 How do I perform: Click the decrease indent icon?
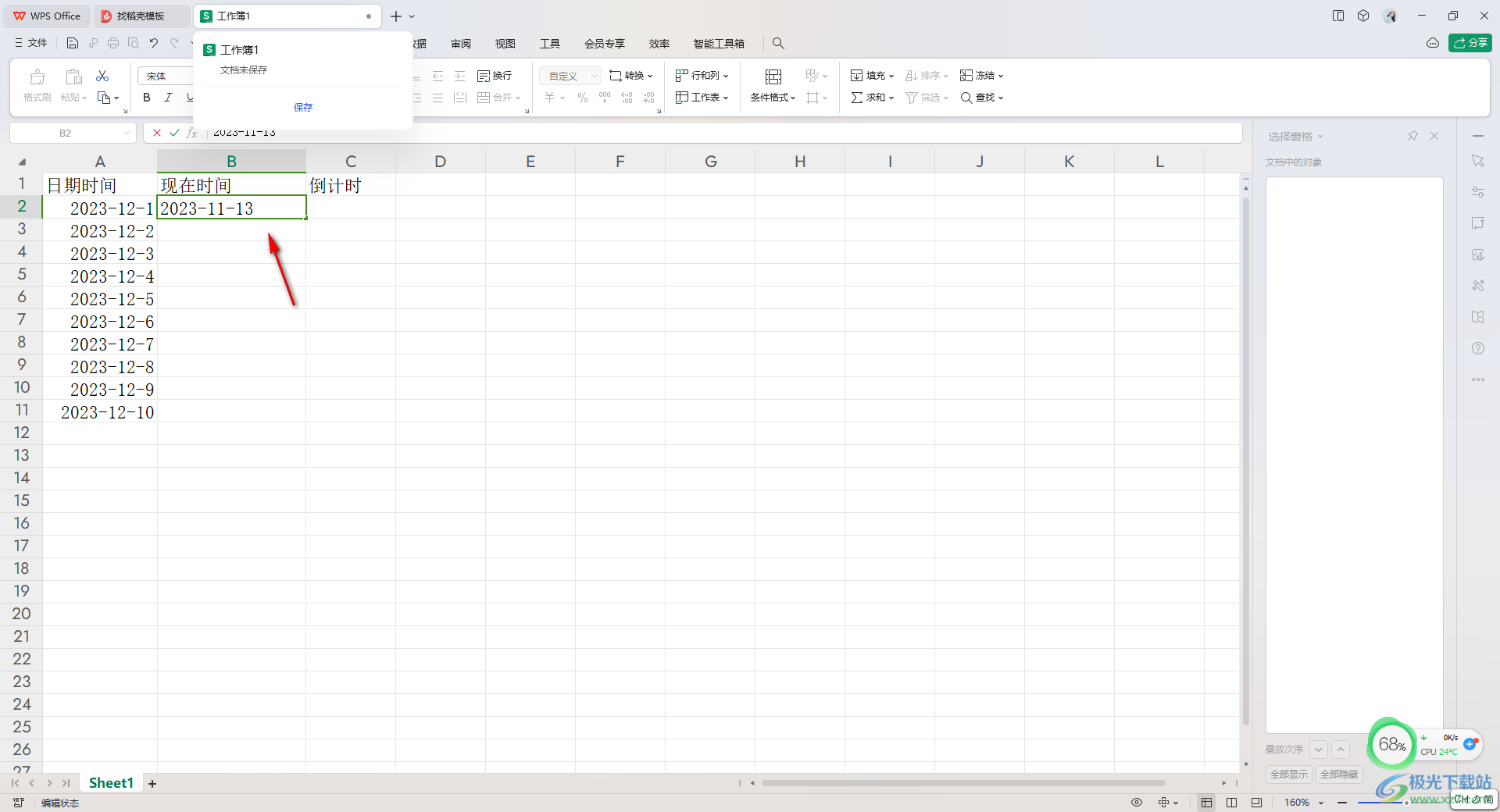(x=438, y=76)
